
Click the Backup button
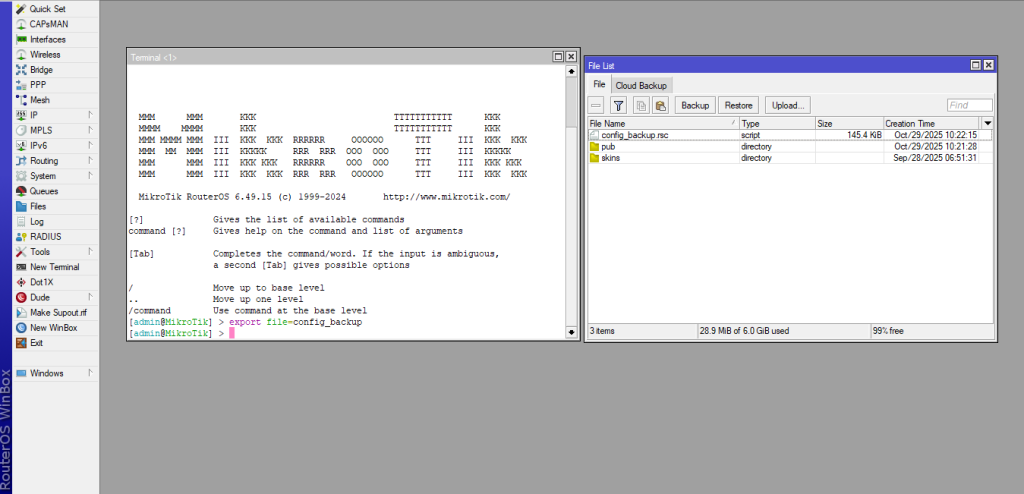pyautogui.click(x=695, y=105)
